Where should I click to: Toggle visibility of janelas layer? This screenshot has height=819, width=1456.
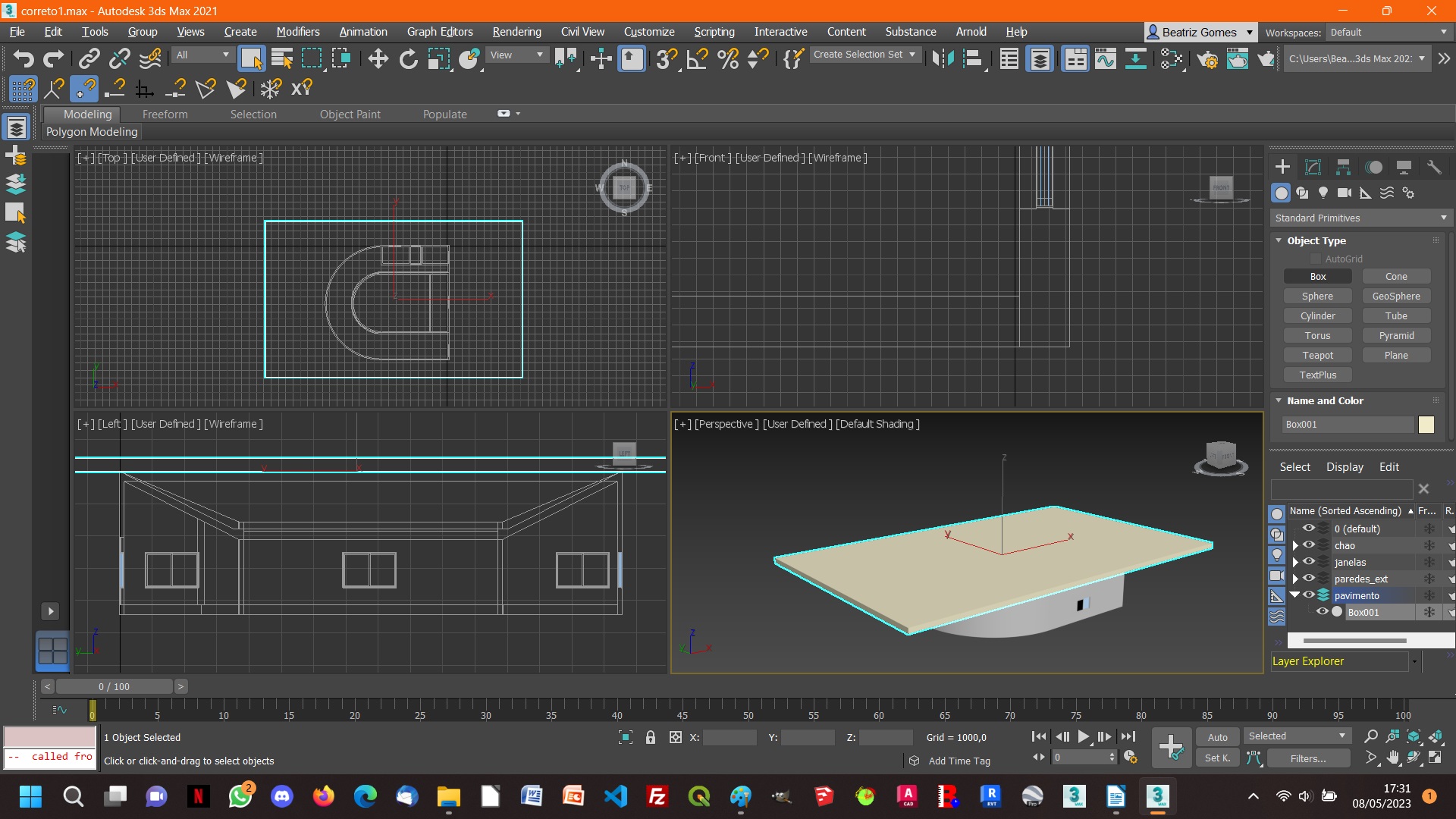coord(1308,562)
